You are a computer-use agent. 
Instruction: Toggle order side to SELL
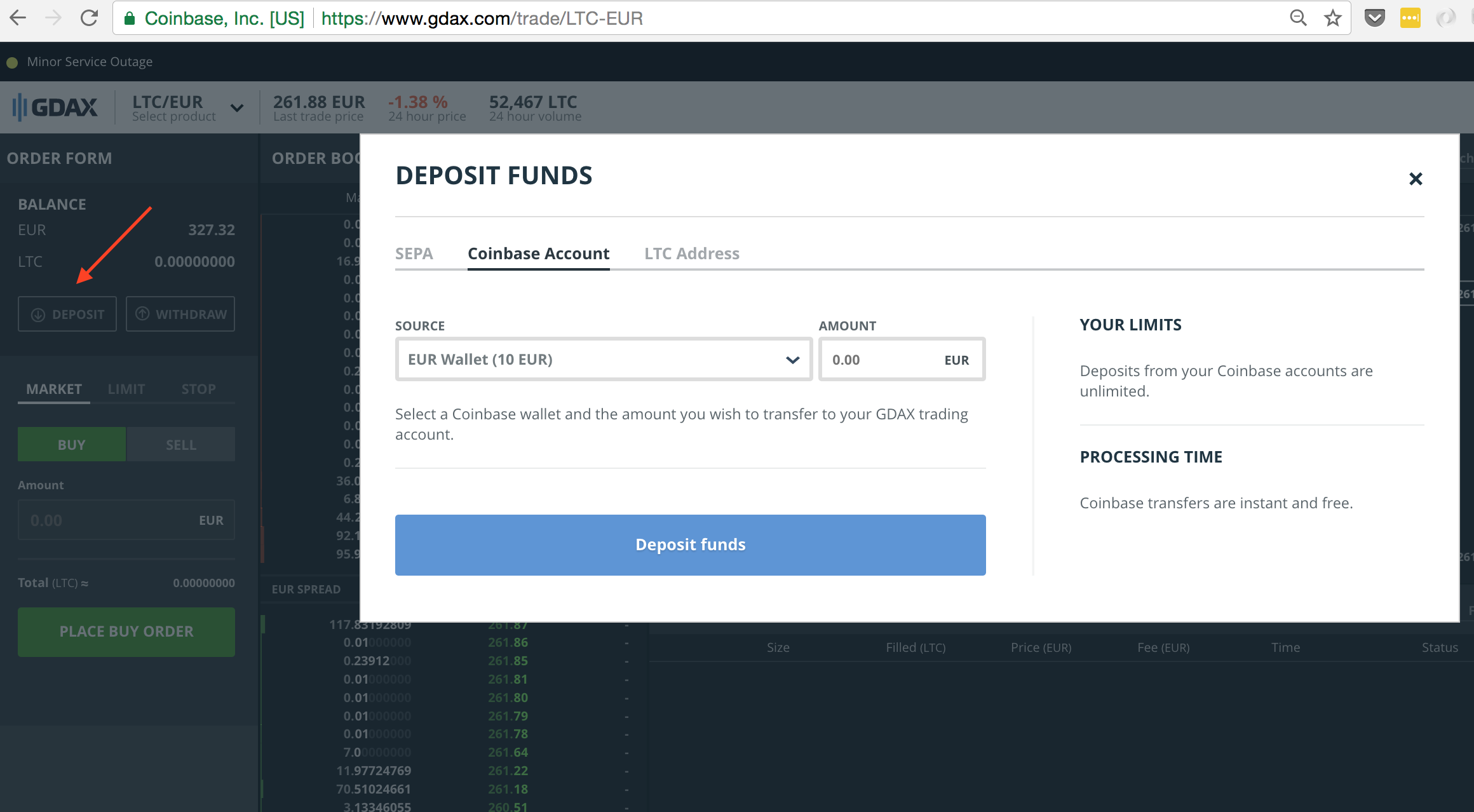pyautogui.click(x=180, y=445)
